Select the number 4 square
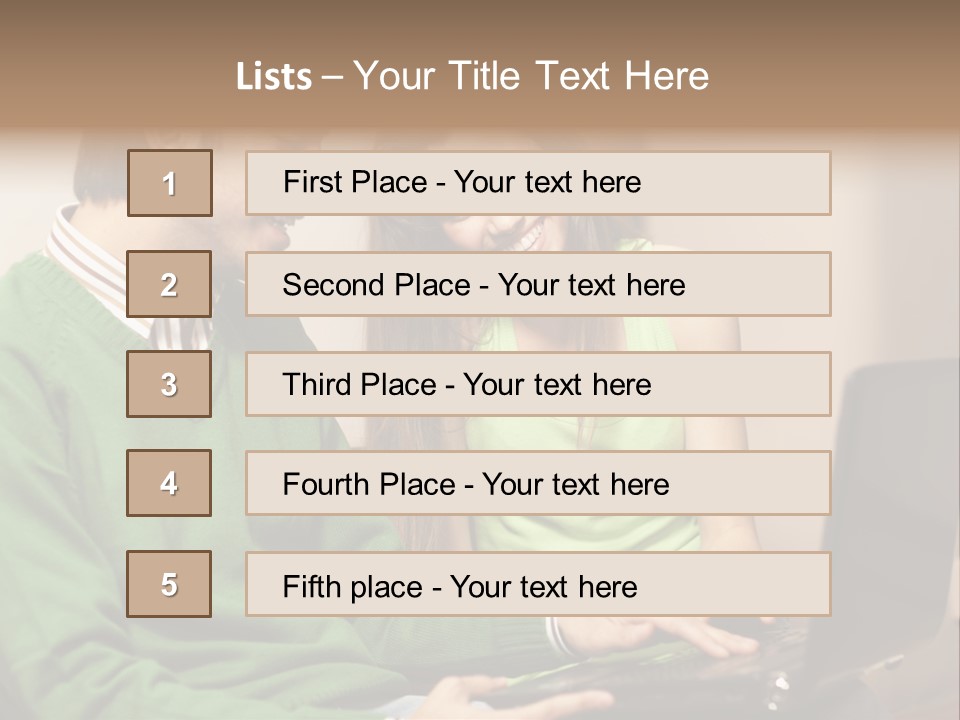This screenshot has width=960, height=720. [169, 483]
